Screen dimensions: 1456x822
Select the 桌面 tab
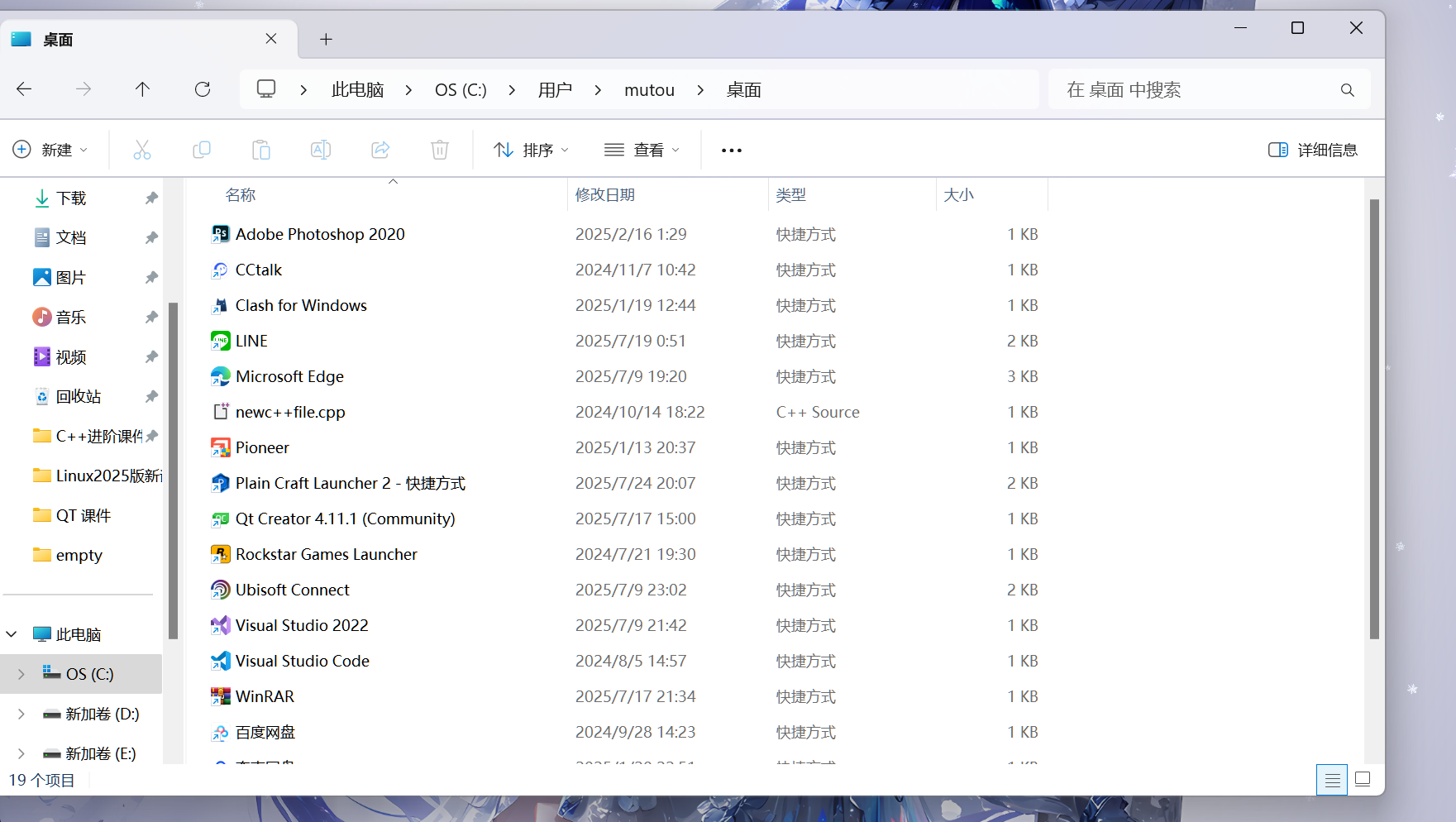149,39
